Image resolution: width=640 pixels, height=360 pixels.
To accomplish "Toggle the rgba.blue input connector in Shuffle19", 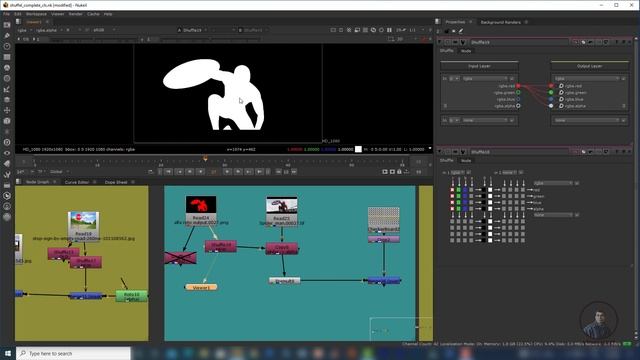I will (x=518, y=99).
